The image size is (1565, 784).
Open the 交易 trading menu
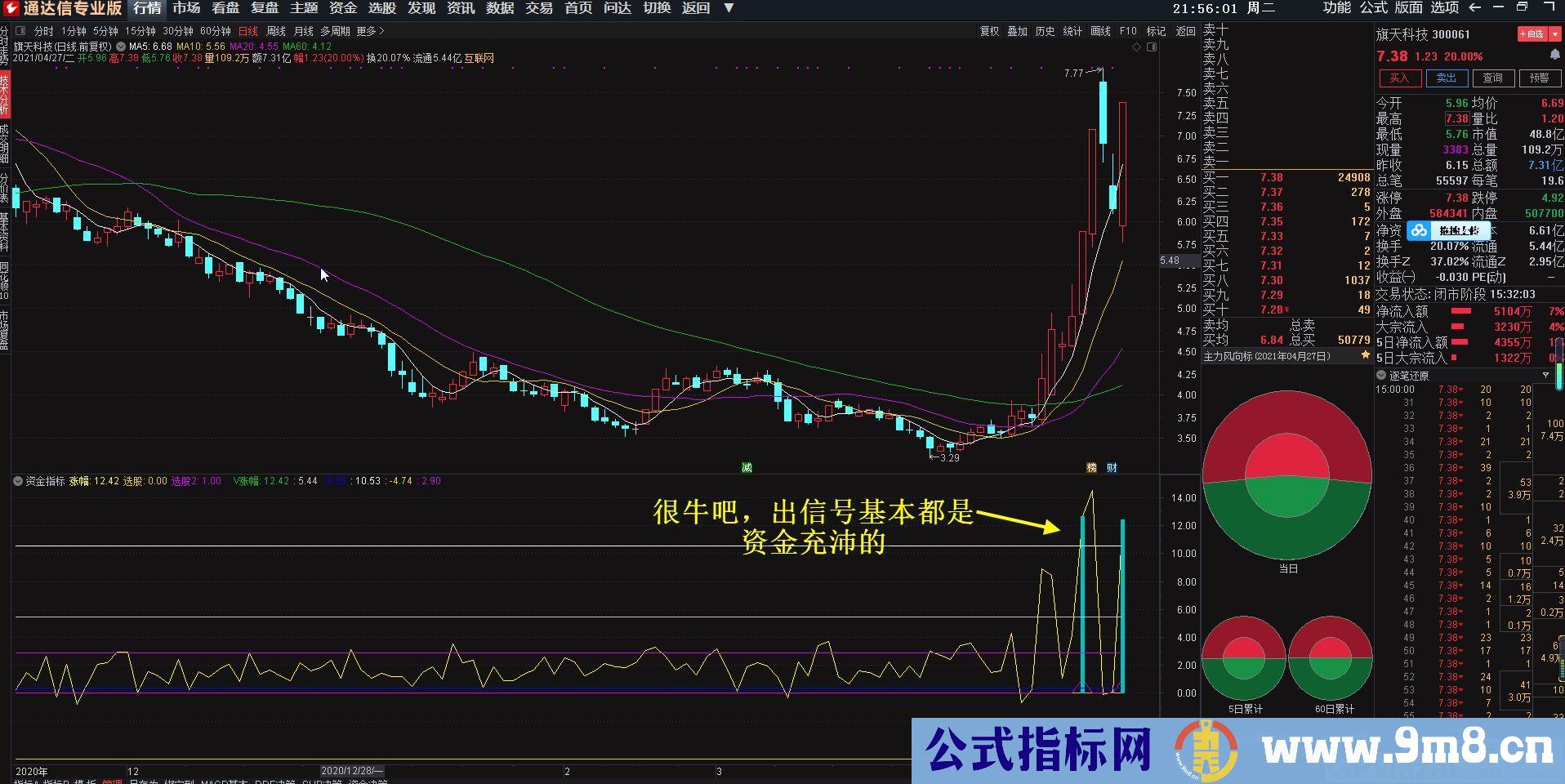tap(539, 8)
